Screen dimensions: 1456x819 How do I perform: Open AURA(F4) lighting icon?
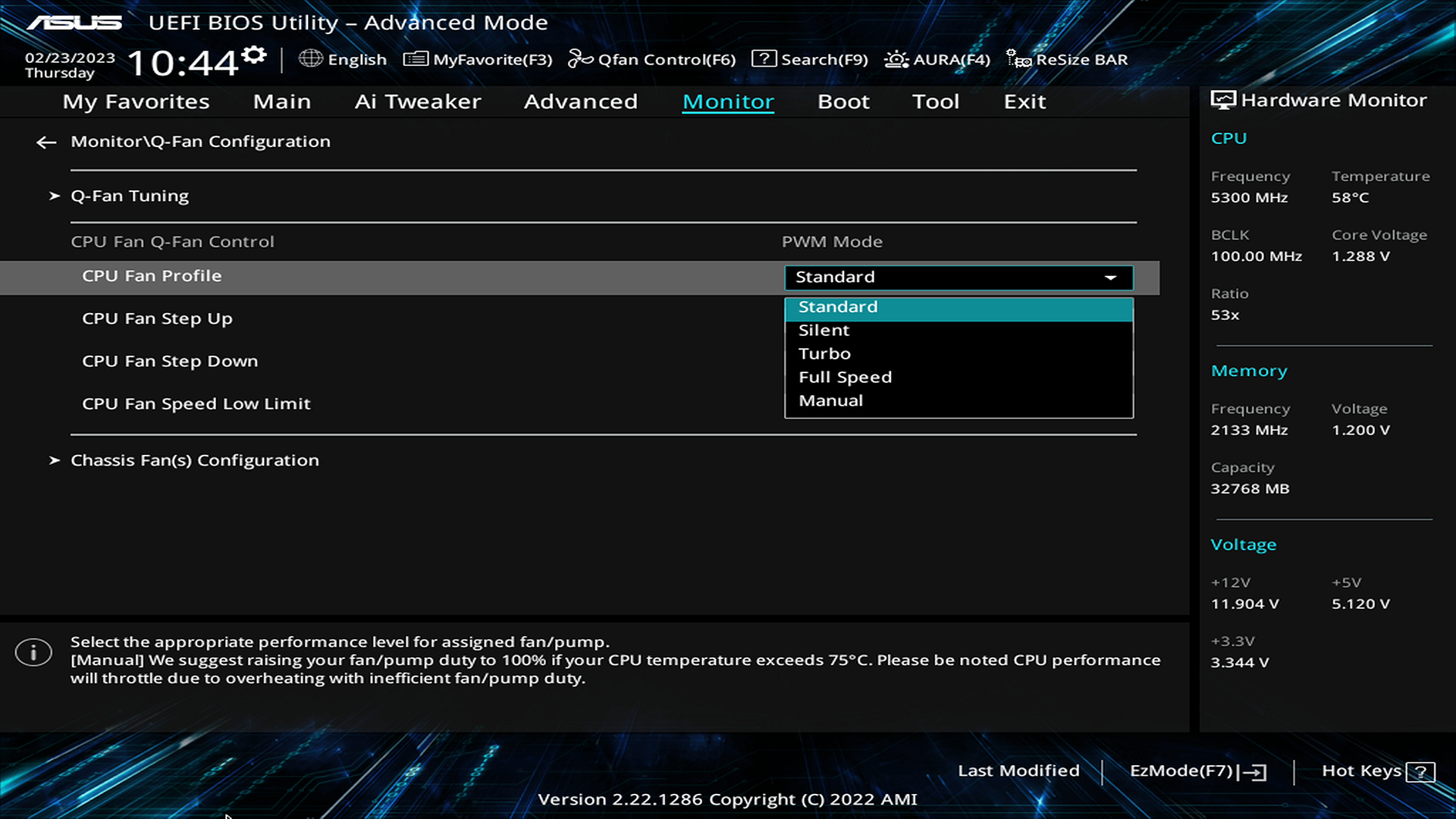(x=896, y=59)
